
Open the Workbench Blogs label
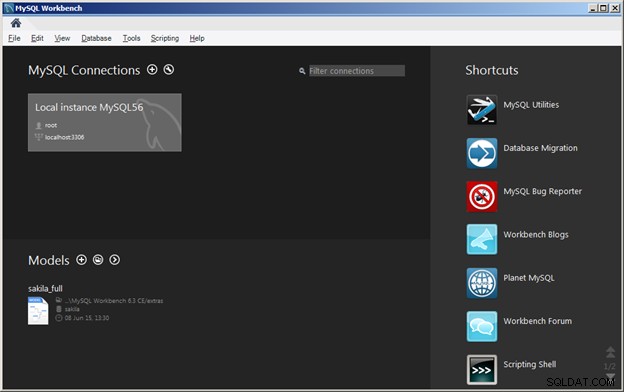(536, 235)
